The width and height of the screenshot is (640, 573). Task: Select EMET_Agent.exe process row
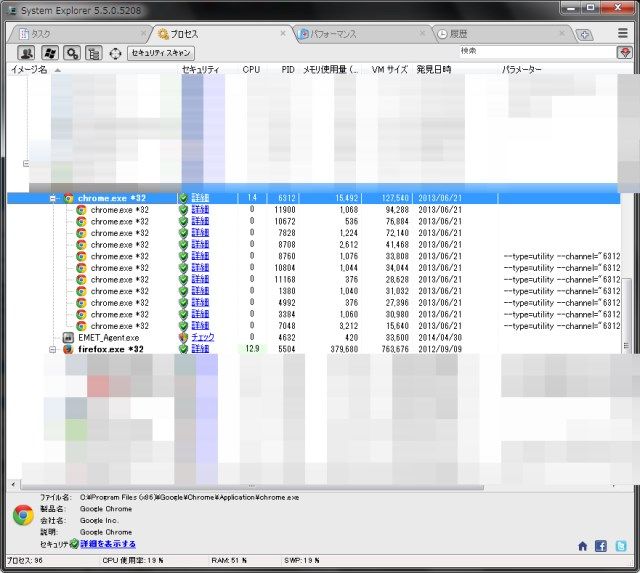coord(313,338)
